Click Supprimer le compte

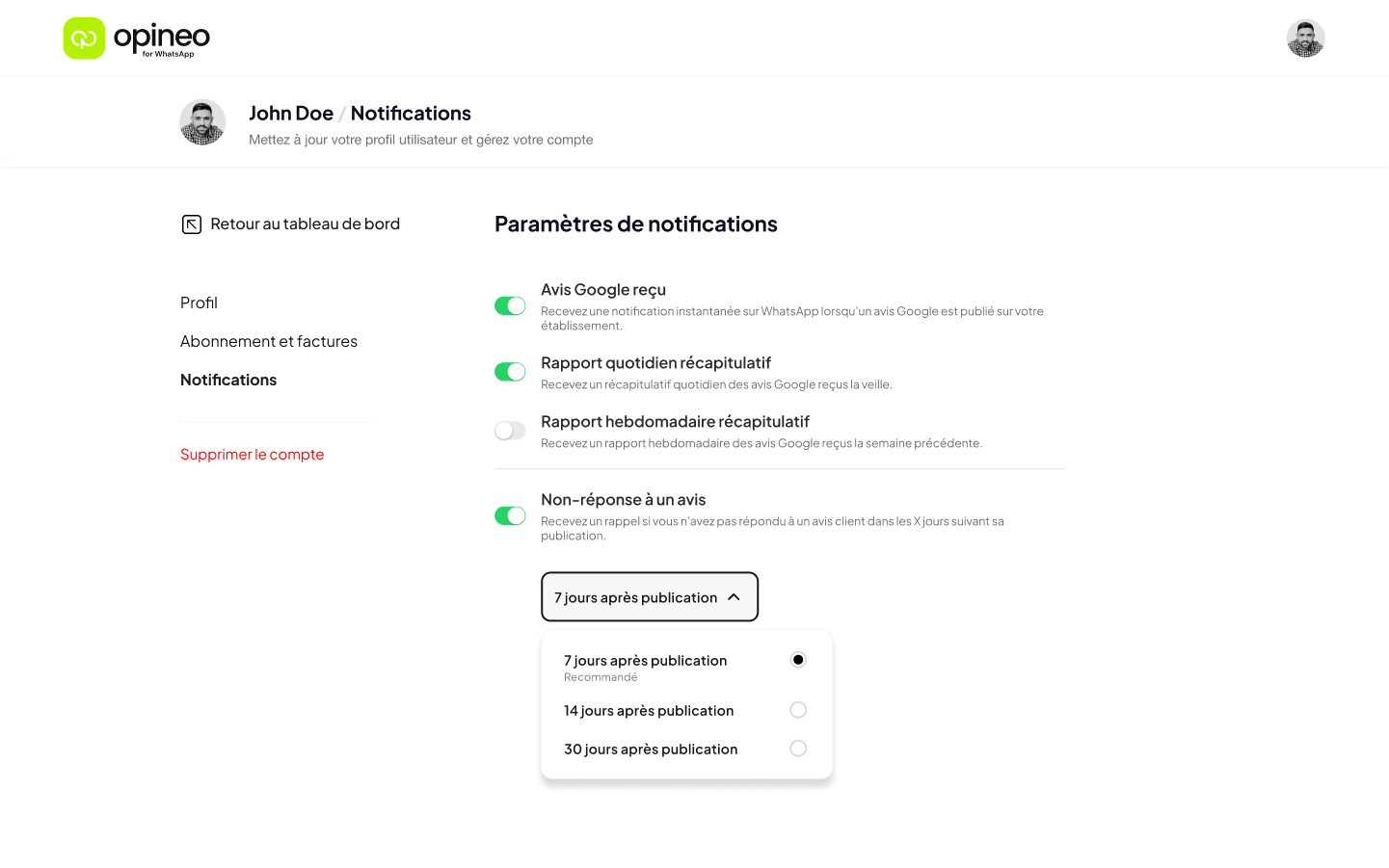252,454
